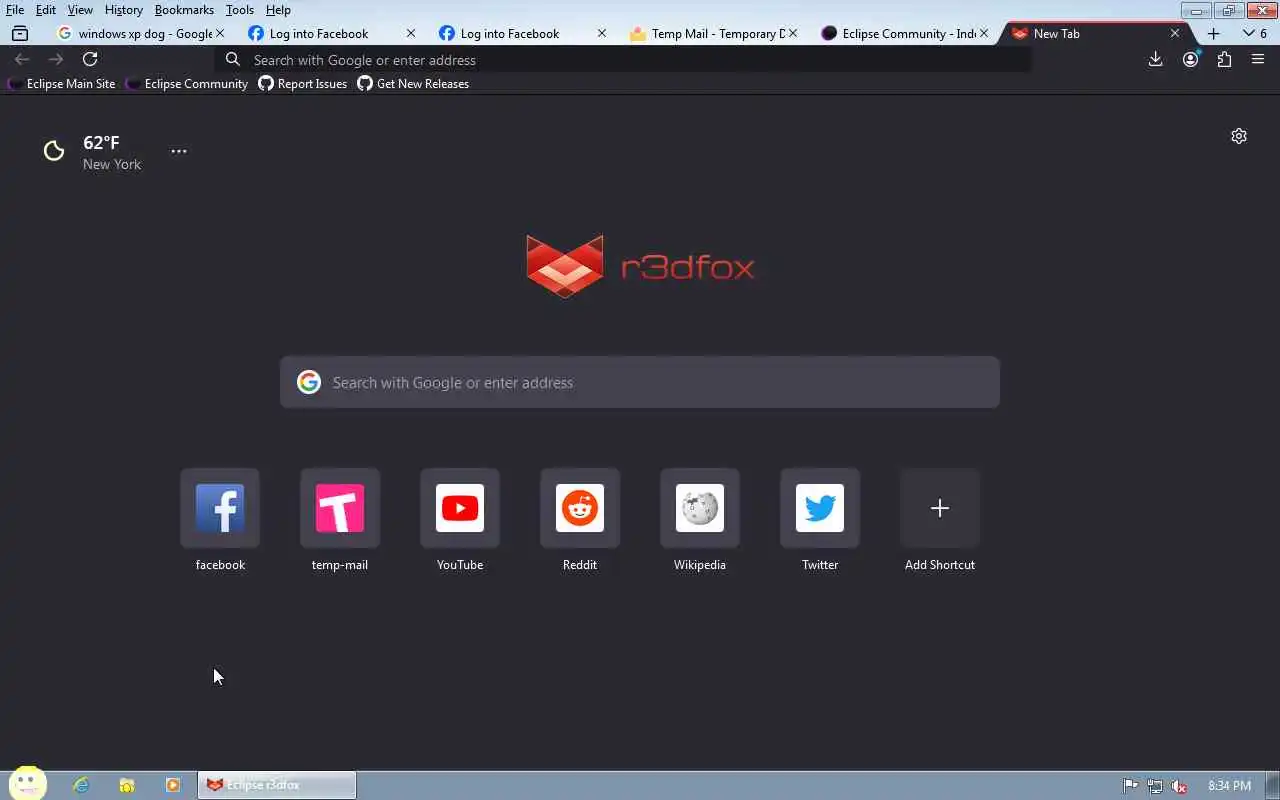Close the Eclipse Community tab
This screenshot has width=1280, height=800.
tap(984, 33)
